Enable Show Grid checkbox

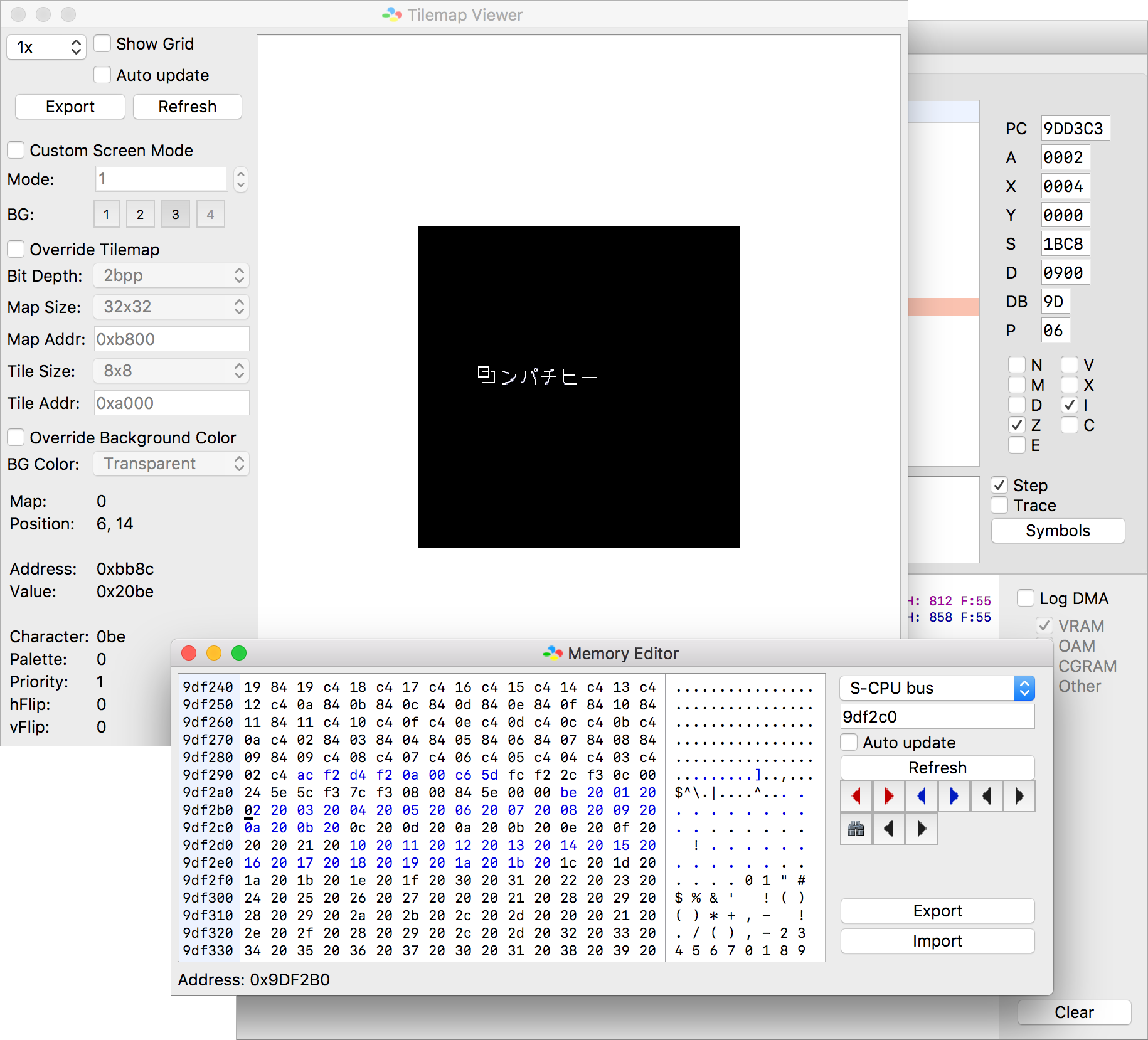click(x=103, y=44)
